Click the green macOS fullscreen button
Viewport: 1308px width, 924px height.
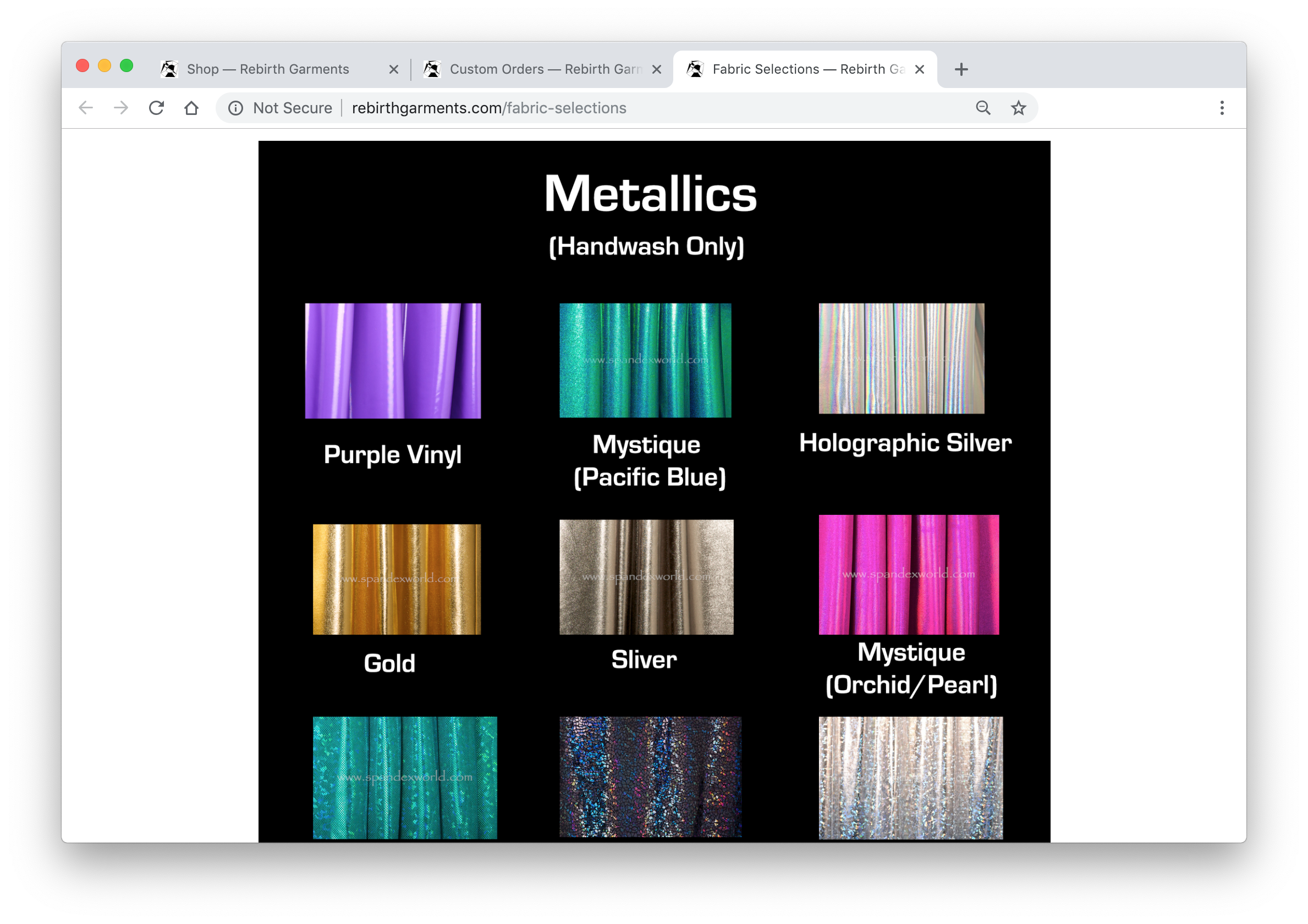127,66
